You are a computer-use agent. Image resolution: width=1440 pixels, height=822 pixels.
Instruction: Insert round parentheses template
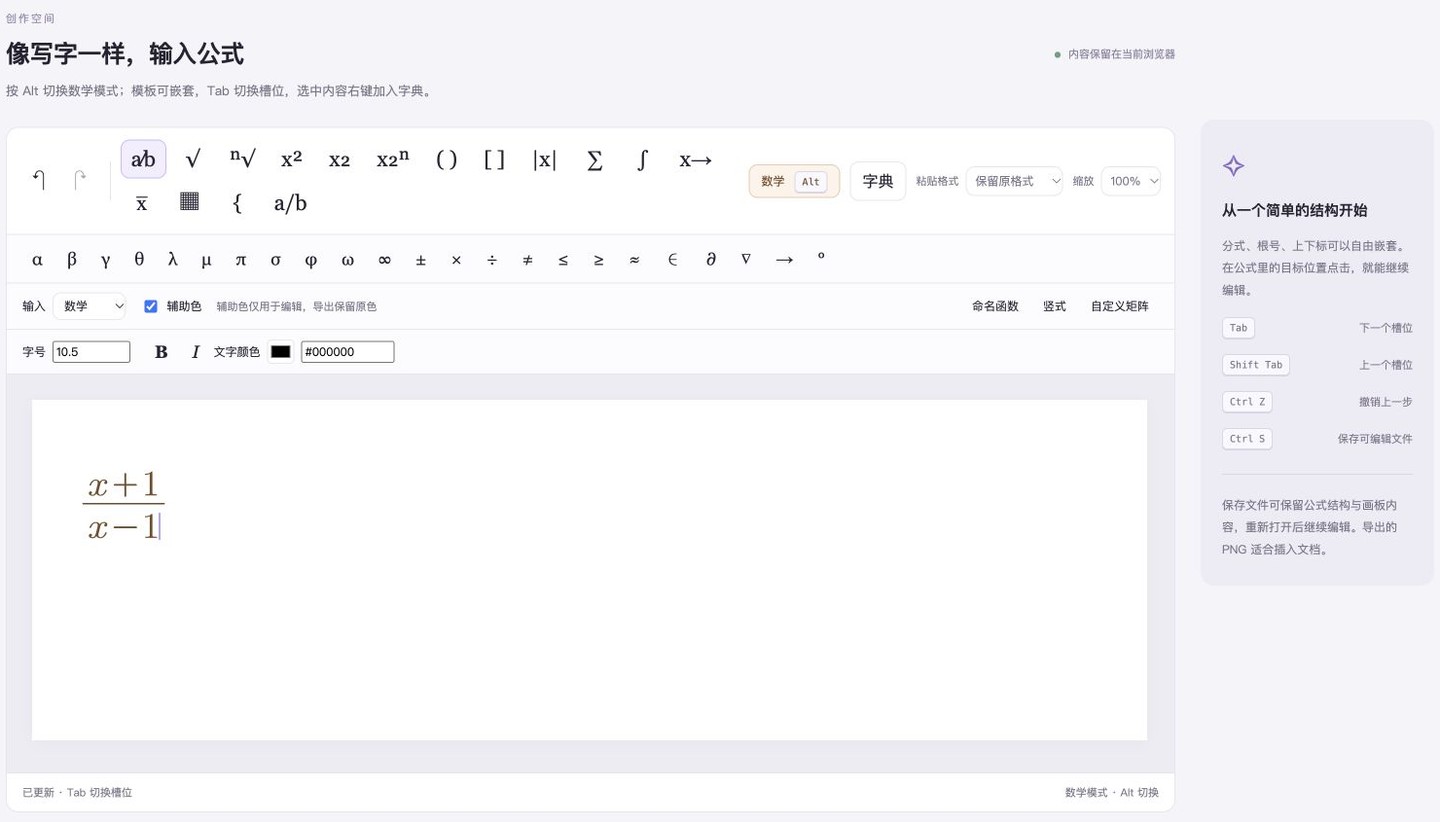pos(446,159)
